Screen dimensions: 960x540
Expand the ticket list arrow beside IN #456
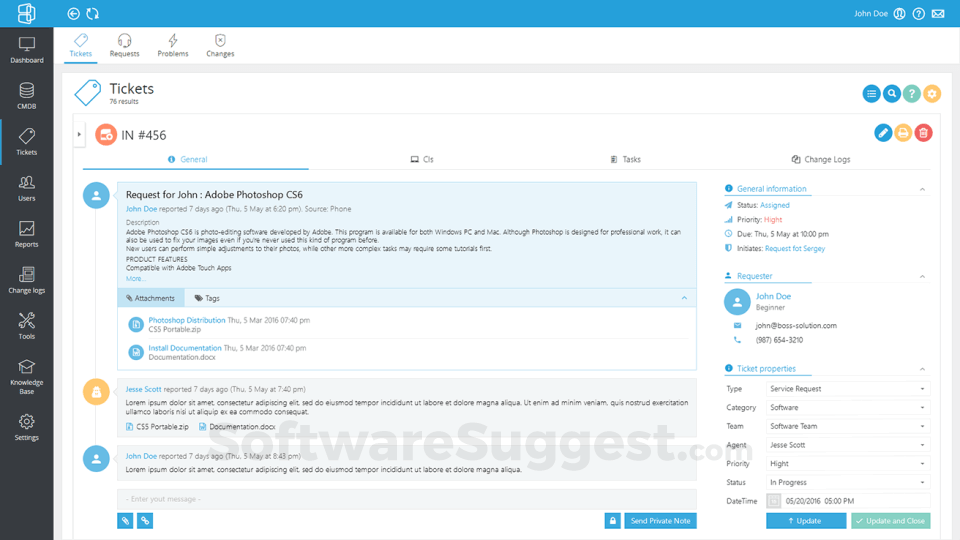(x=79, y=135)
